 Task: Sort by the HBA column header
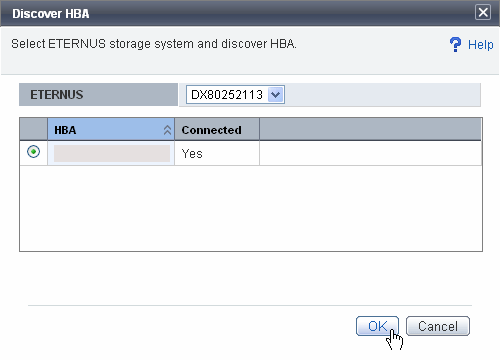(111, 129)
